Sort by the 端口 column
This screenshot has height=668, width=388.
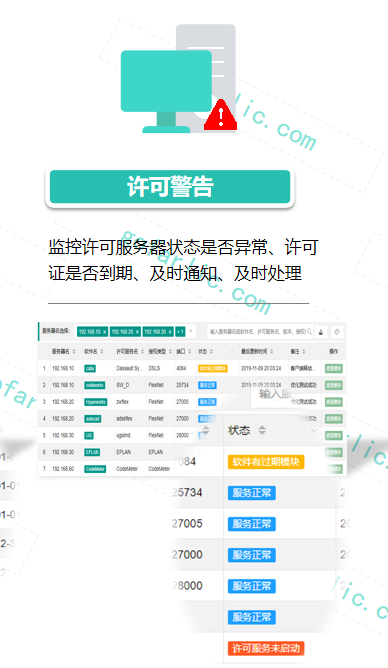coord(190,351)
